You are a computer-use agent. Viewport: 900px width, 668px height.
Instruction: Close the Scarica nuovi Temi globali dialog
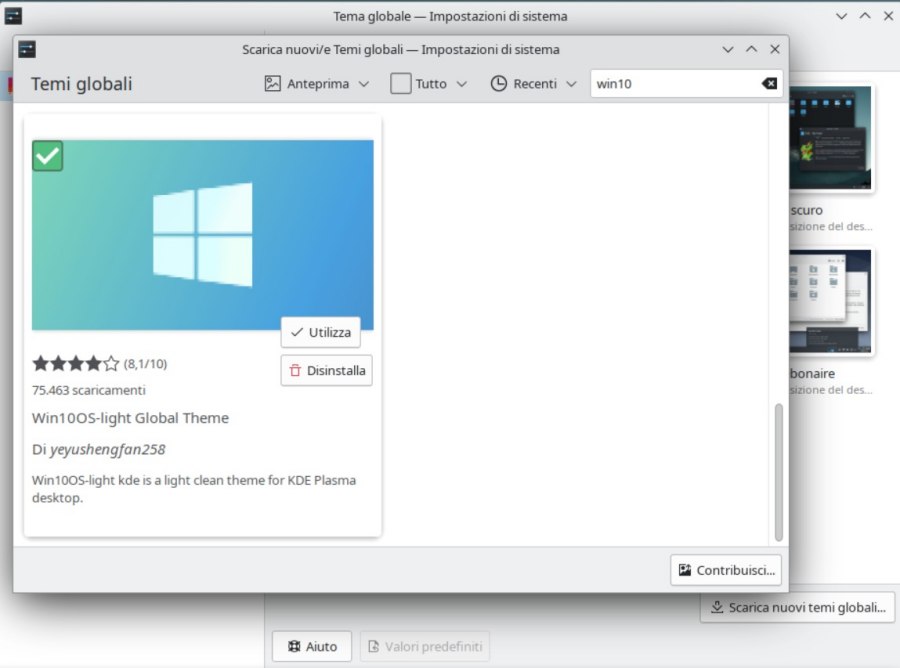(x=775, y=49)
